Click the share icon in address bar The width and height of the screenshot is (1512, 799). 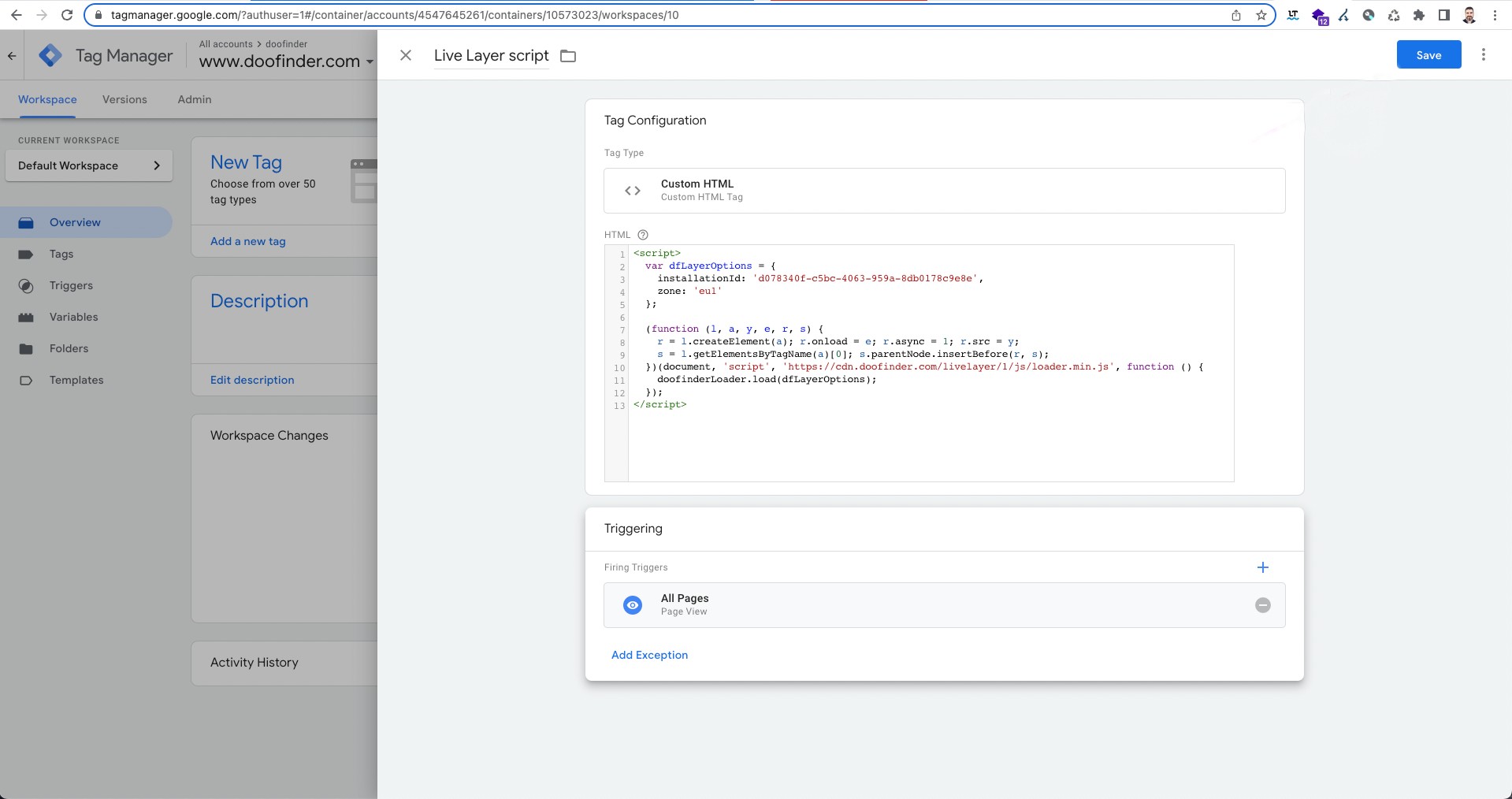1236,15
